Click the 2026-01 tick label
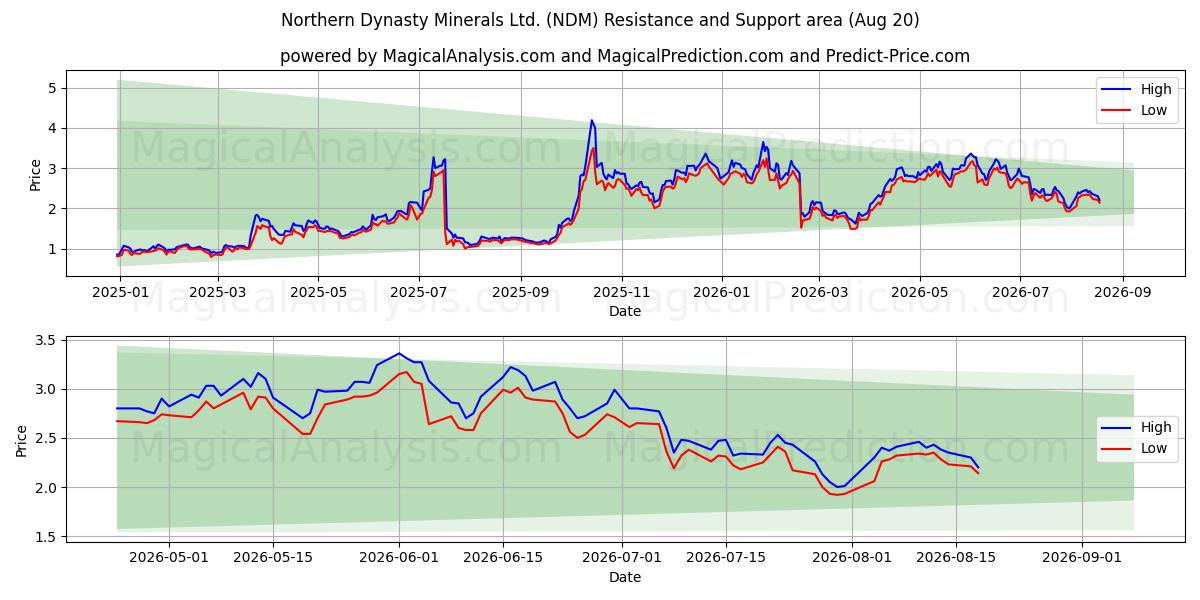This screenshot has width=1200, height=600. click(721, 291)
